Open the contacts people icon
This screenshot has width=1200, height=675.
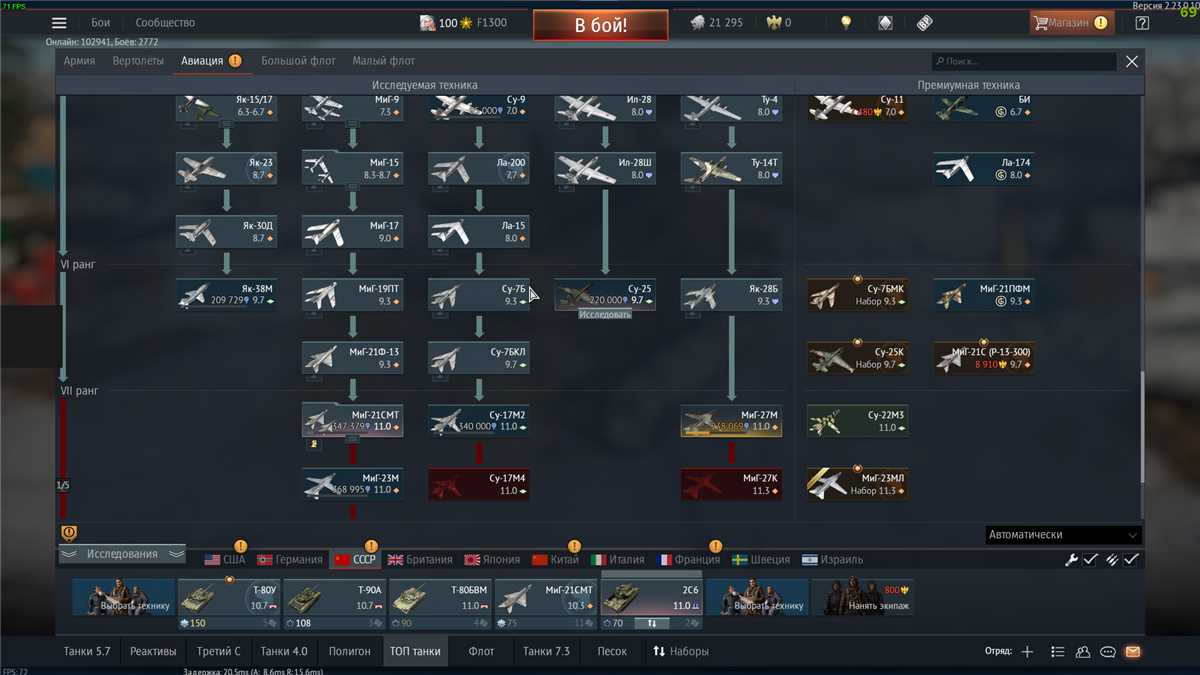click(x=1083, y=652)
